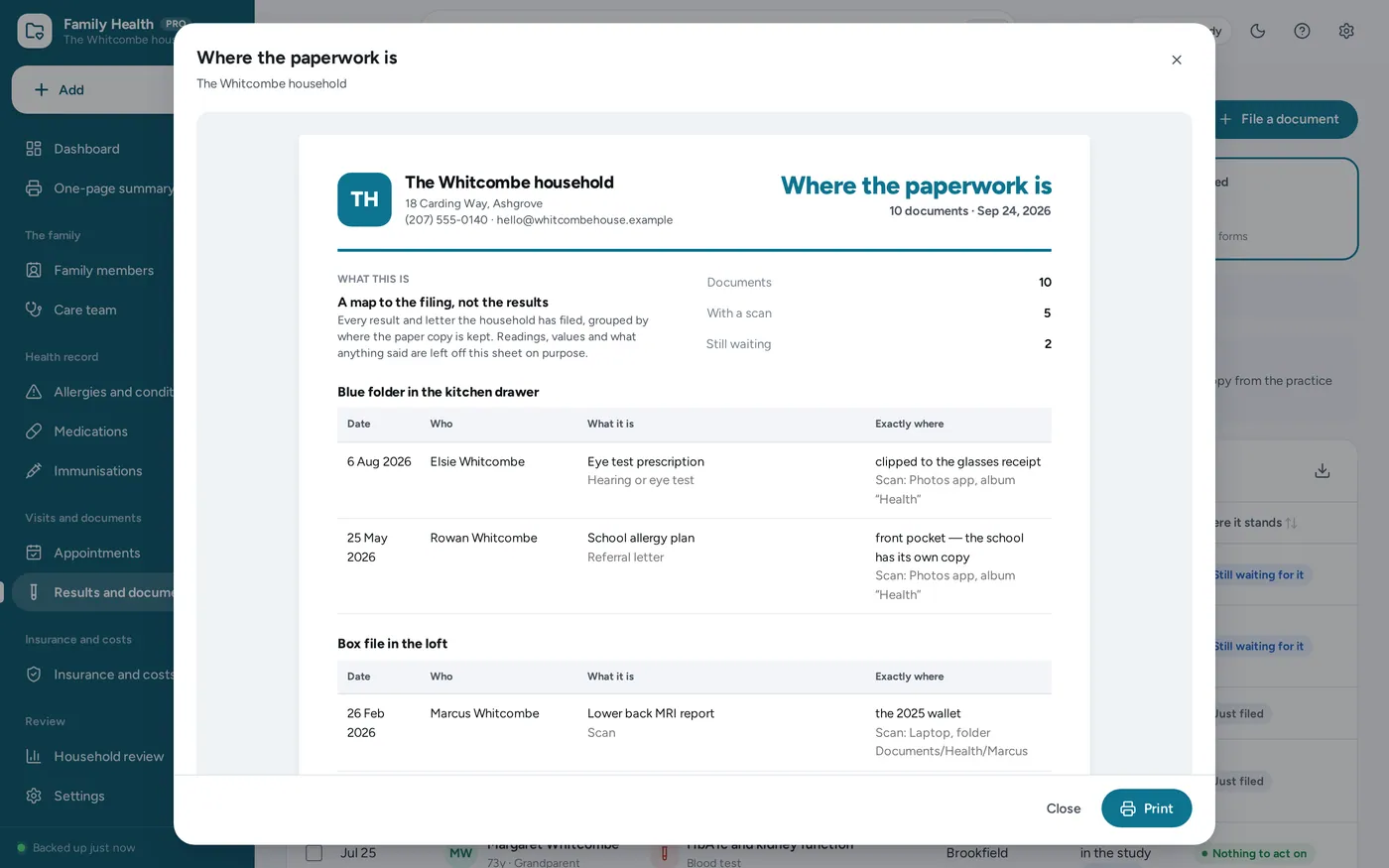Click 'Eye test prescription' text
Screen dimensions: 1389x868
[x=646, y=461]
